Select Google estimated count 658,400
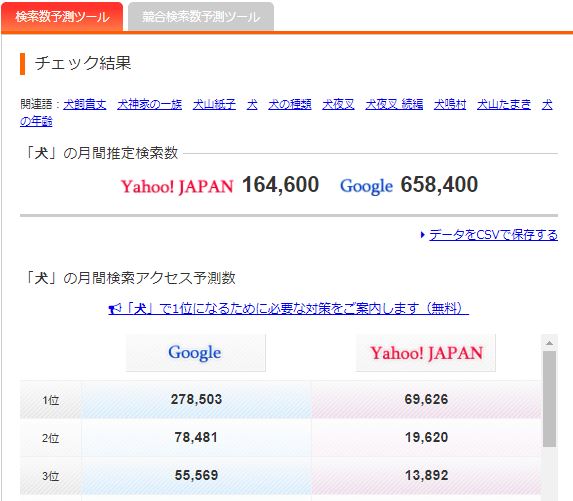573x501 pixels. (439, 185)
